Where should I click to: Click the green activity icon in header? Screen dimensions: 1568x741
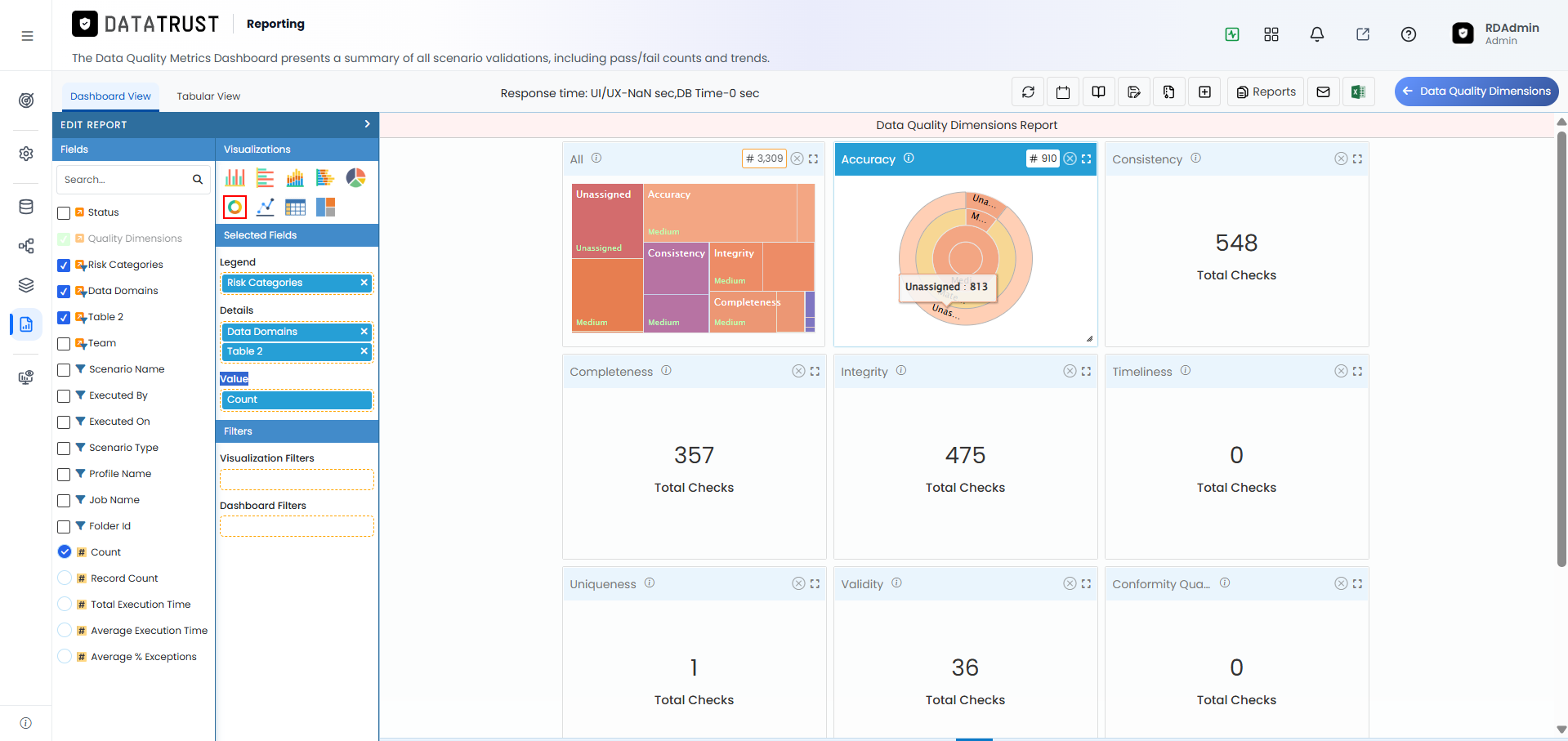click(1232, 34)
